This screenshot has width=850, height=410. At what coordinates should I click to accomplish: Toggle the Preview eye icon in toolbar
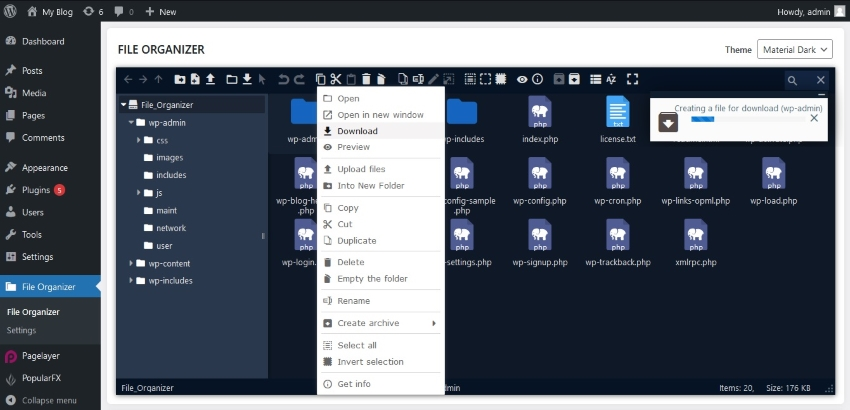[522, 79]
